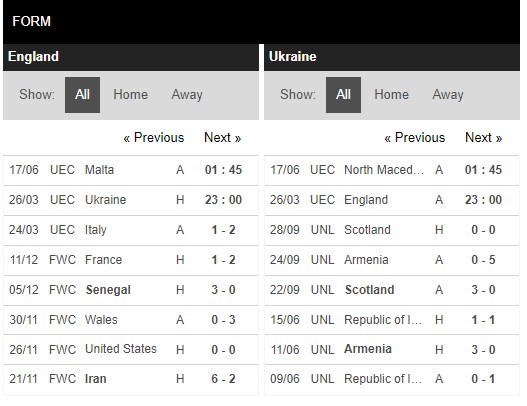Open the England vs Malta fixture row

coord(131,170)
